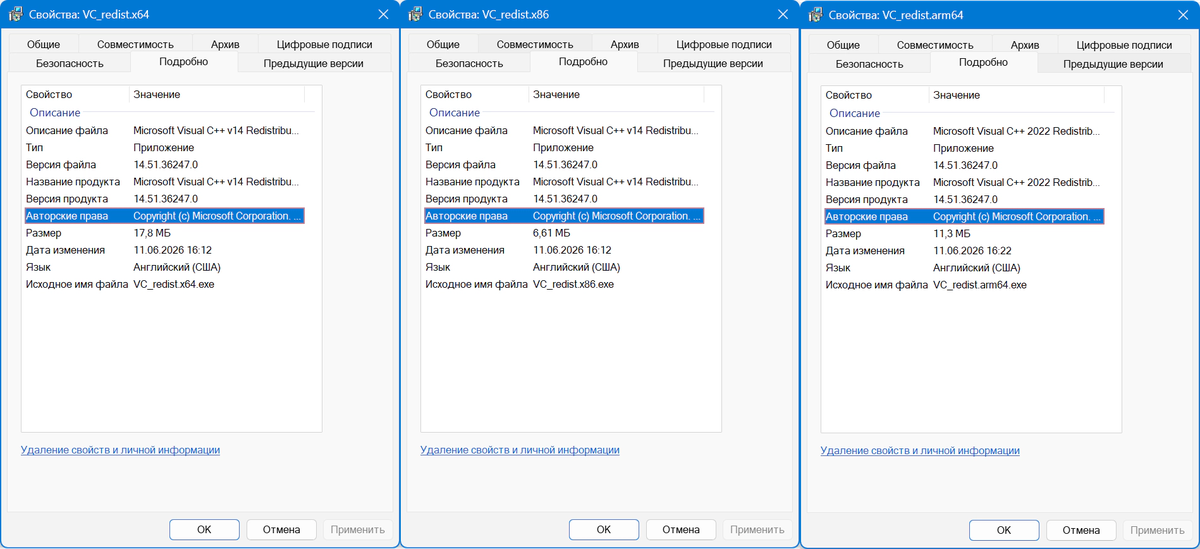Image resolution: width=1200 pixels, height=549 pixels.
Task: Select Исходное имя файла VC_redist.x86.exe row
Action: tap(563, 284)
